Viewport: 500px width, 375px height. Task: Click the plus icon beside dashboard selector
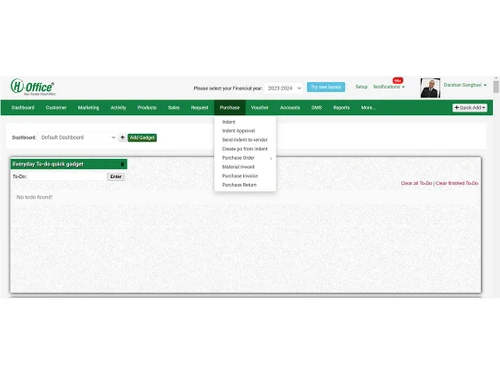point(122,137)
